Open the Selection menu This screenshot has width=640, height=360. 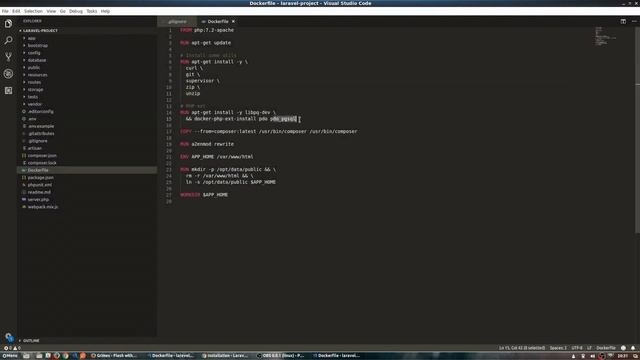(33, 11)
